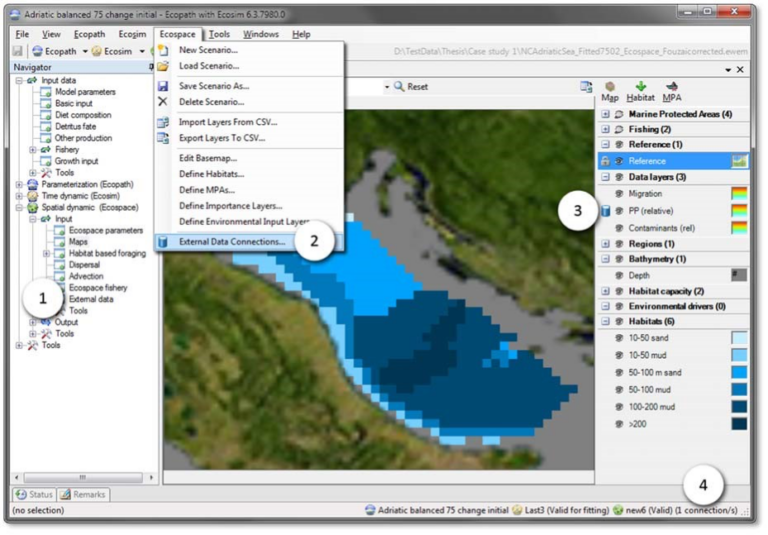Select Diet composition in Navigator tree
The width and height of the screenshot is (768, 535).
tap(83, 115)
